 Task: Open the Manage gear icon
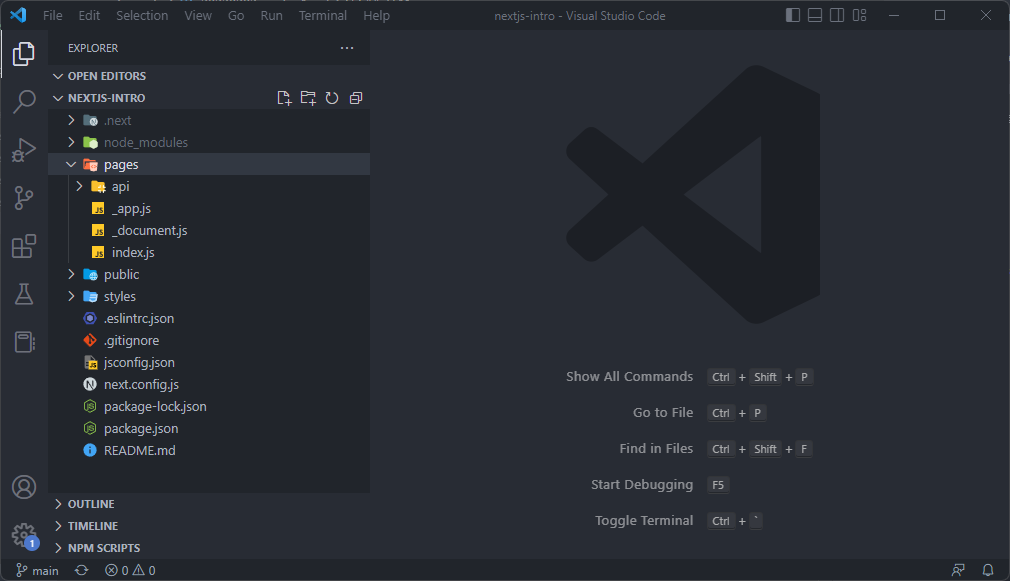click(x=24, y=535)
